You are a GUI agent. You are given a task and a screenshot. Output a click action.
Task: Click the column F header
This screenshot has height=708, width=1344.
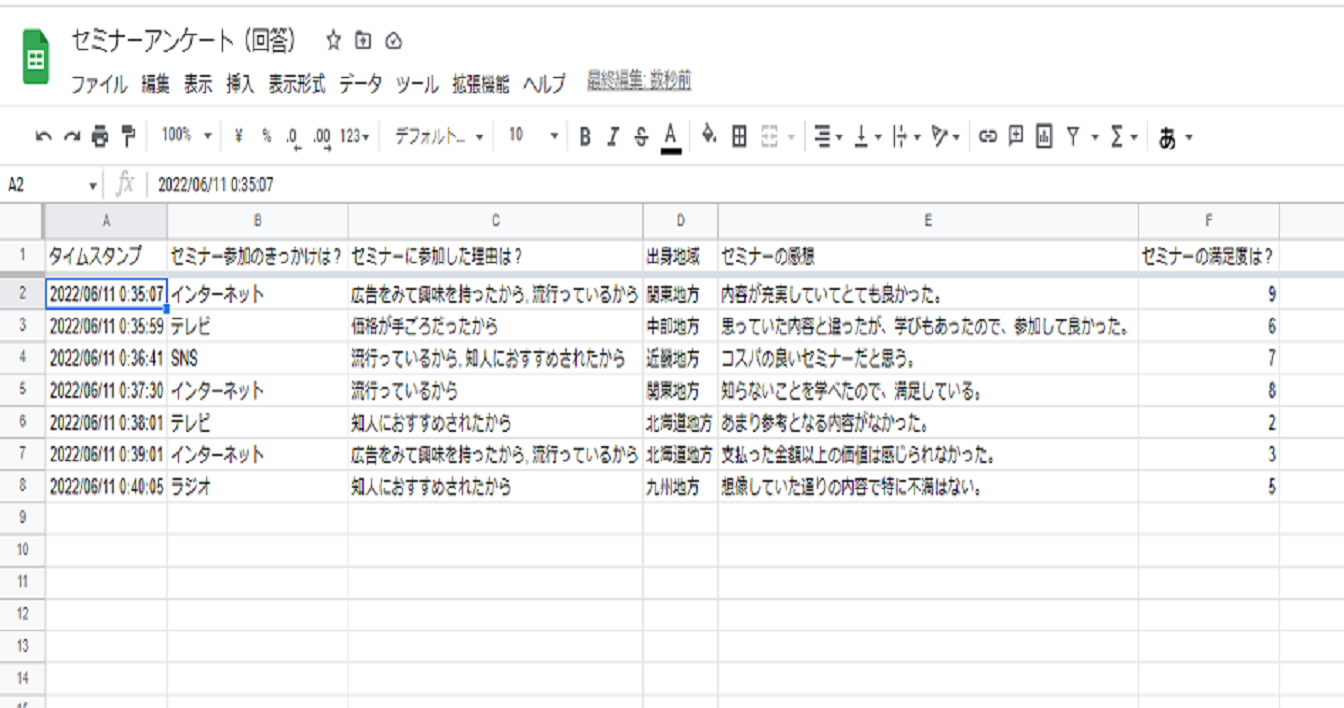[1208, 220]
